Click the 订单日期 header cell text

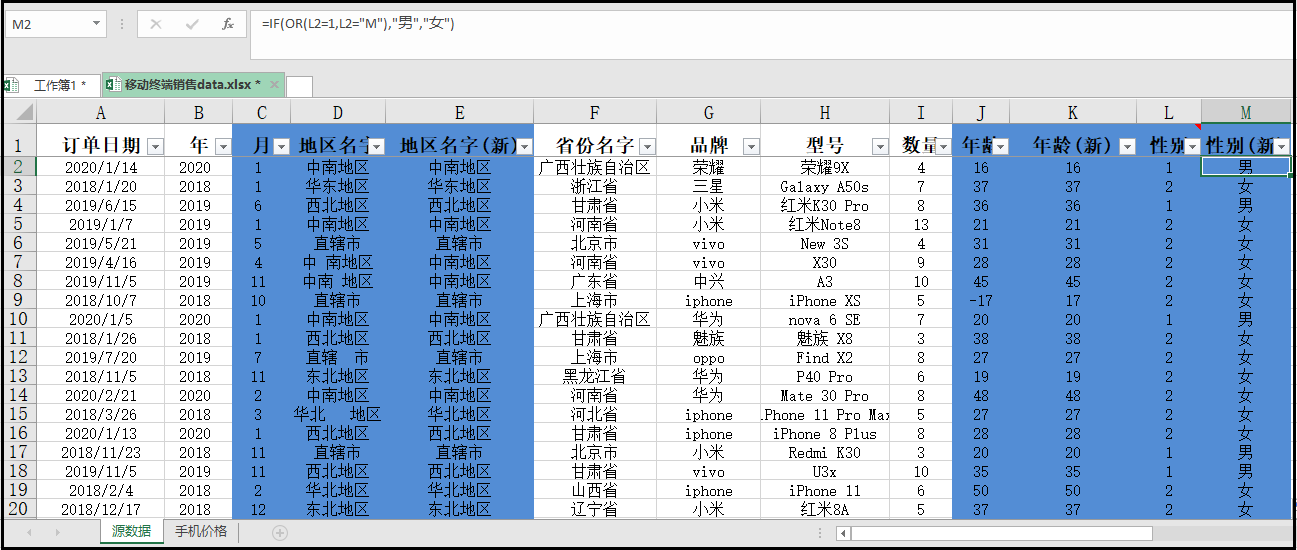101,145
